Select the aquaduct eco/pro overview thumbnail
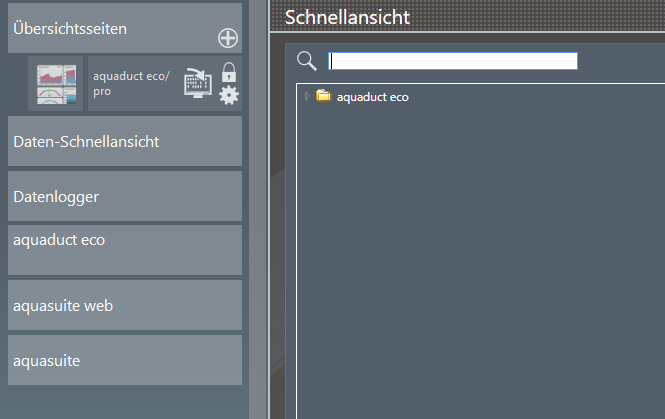 57,83
